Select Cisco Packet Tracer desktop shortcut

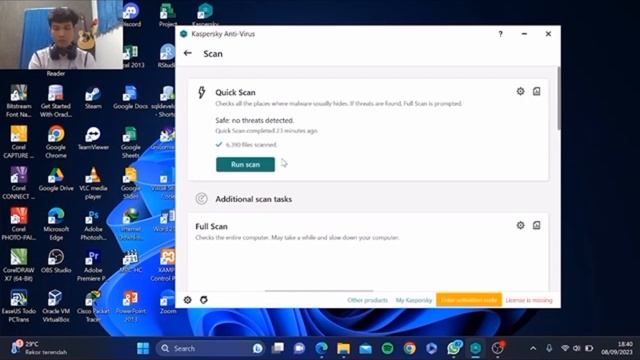pyautogui.click(x=93, y=306)
